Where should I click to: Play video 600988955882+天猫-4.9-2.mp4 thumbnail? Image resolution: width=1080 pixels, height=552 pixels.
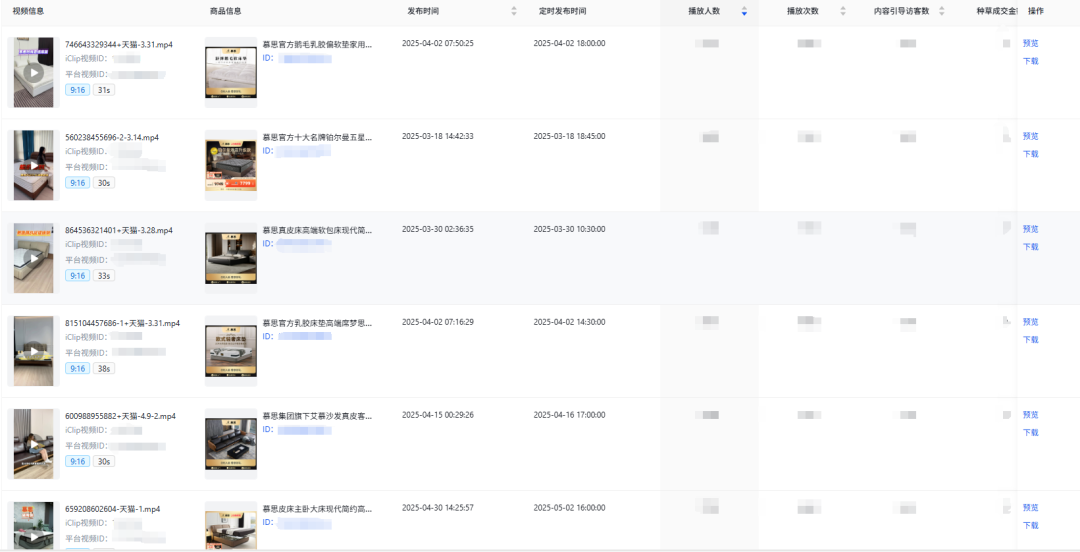(34, 444)
